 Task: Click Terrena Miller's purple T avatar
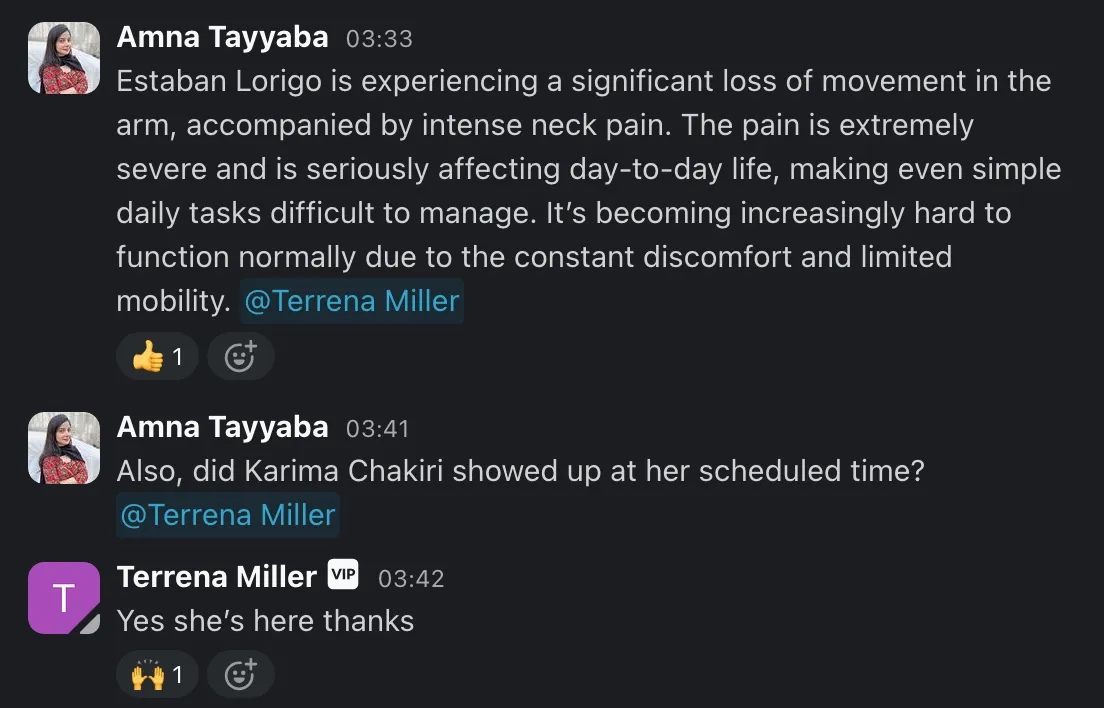pos(64,598)
